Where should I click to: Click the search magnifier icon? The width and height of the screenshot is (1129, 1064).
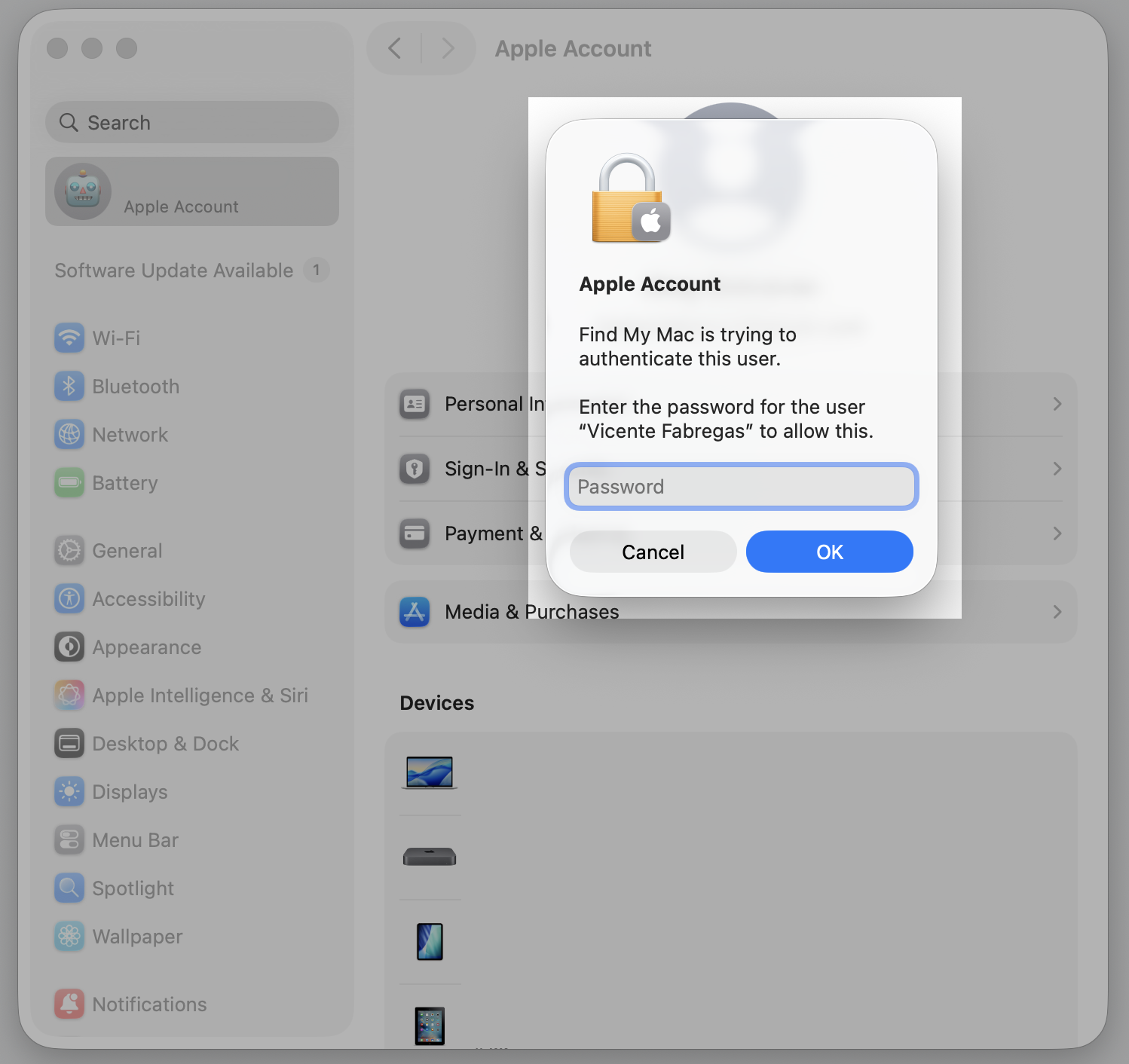(69, 122)
